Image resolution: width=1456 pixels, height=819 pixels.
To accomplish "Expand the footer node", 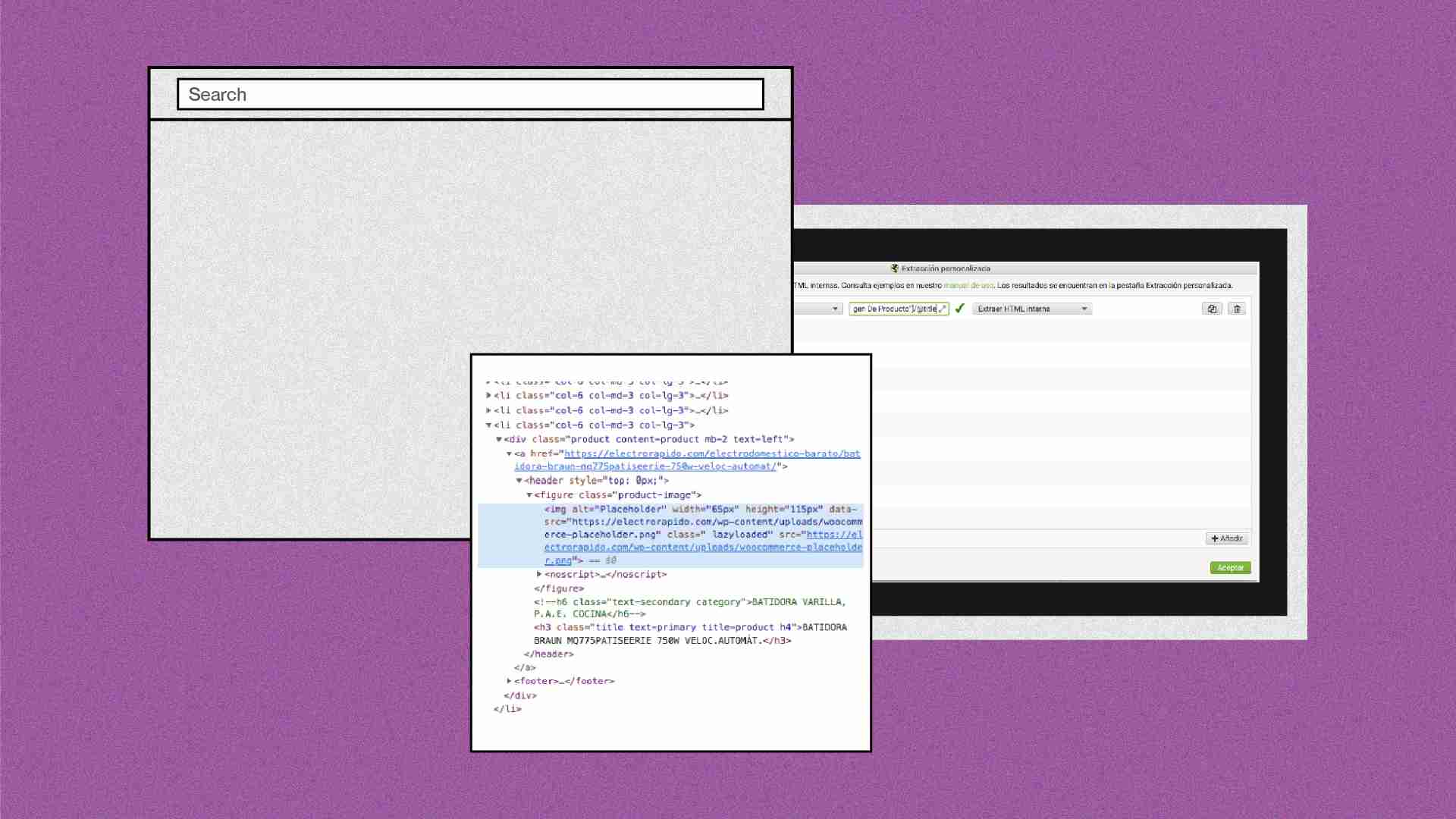I will (x=509, y=681).
